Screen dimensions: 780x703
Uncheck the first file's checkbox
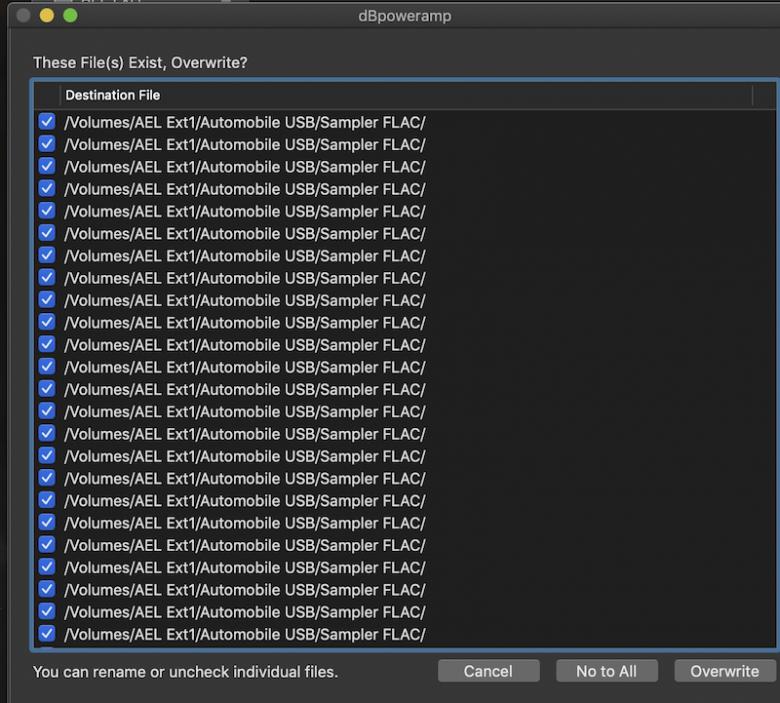coord(47,122)
